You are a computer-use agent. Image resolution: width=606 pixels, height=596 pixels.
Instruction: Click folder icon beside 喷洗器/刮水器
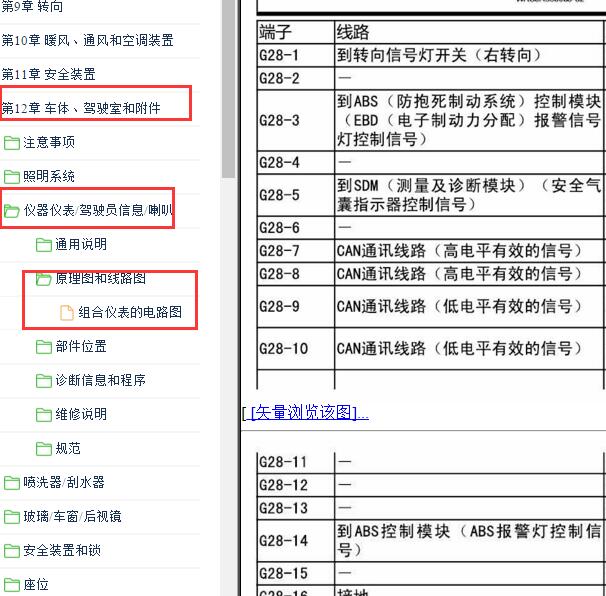tap(12, 483)
